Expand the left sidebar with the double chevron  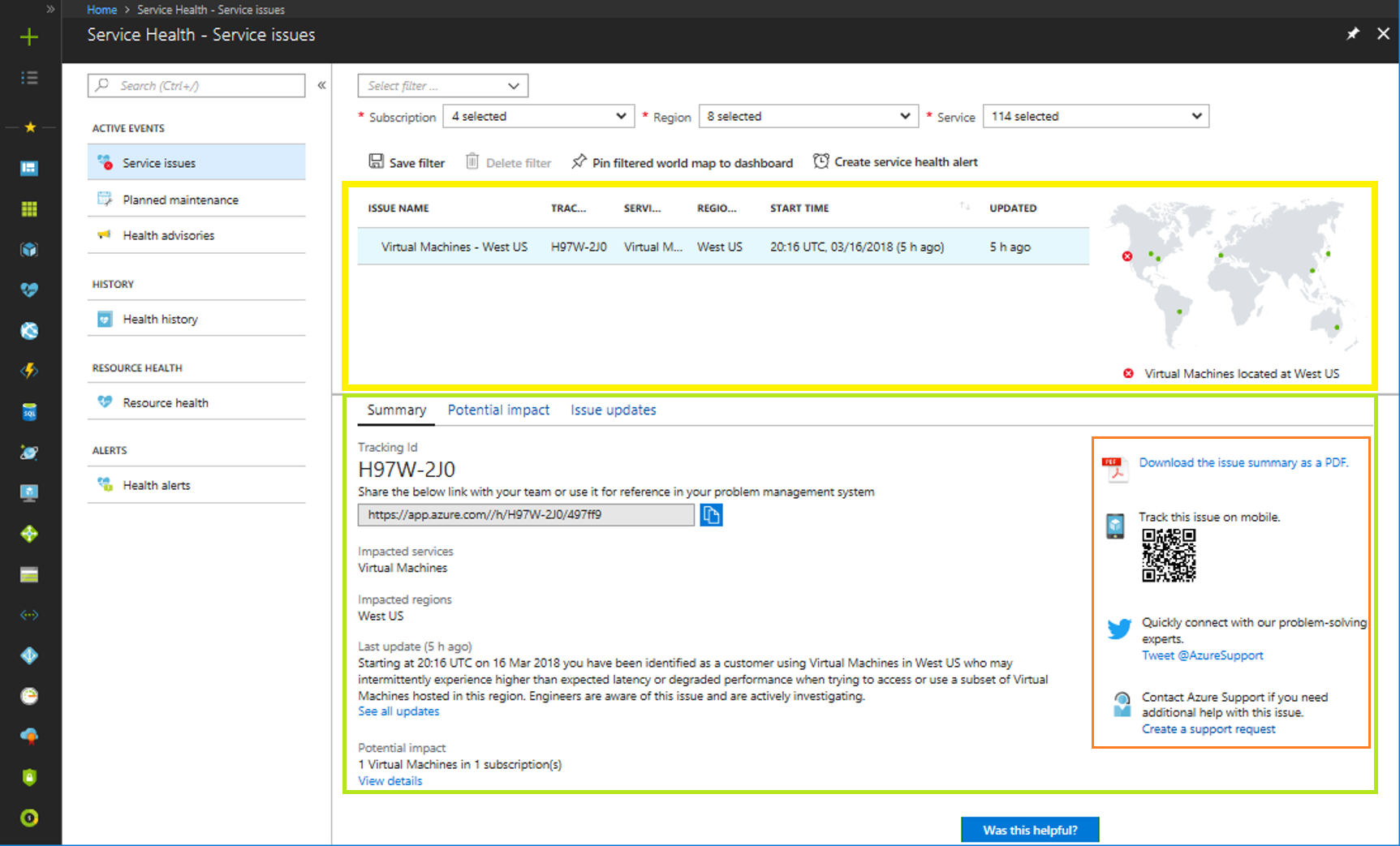50,9
